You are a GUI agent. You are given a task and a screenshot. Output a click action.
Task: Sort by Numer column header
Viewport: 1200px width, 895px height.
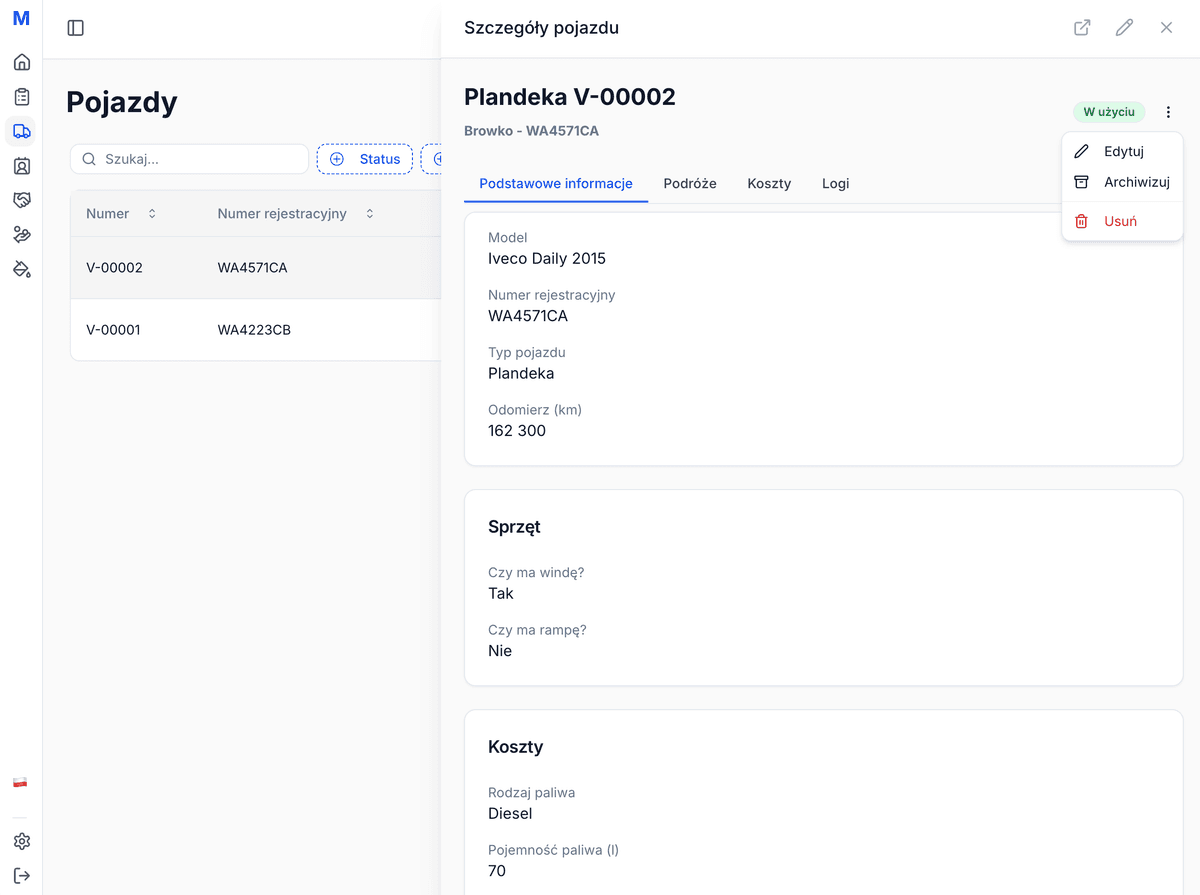[121, 214]
